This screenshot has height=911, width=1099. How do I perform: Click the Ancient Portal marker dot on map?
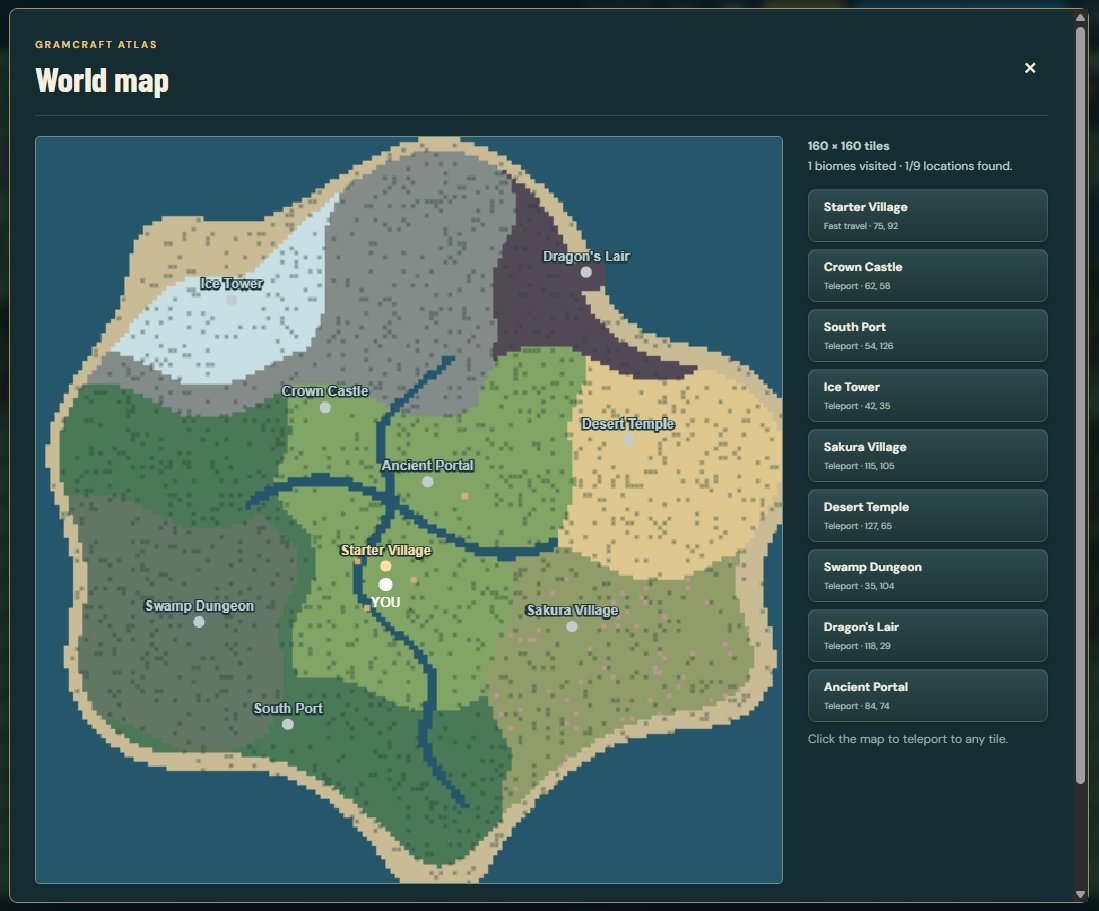pyautogui.click(x=428, y=481)
